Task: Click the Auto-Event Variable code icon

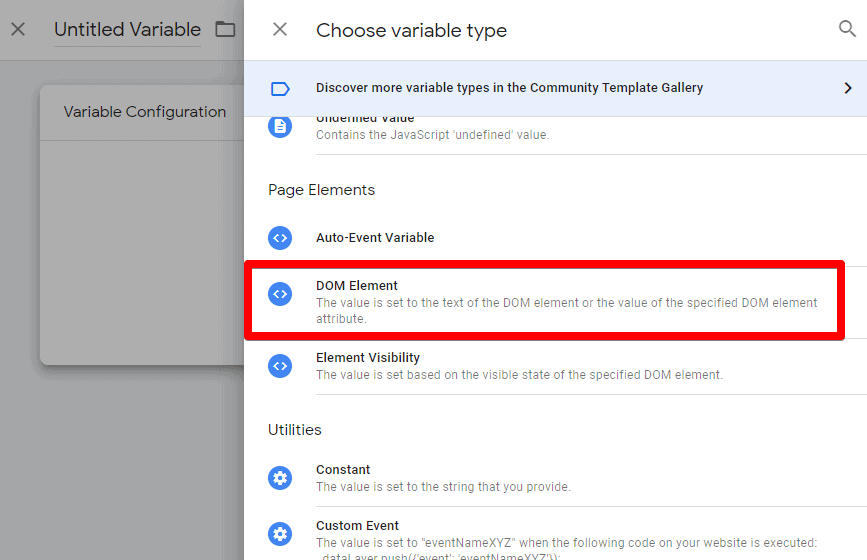Action: pos(280,238)
